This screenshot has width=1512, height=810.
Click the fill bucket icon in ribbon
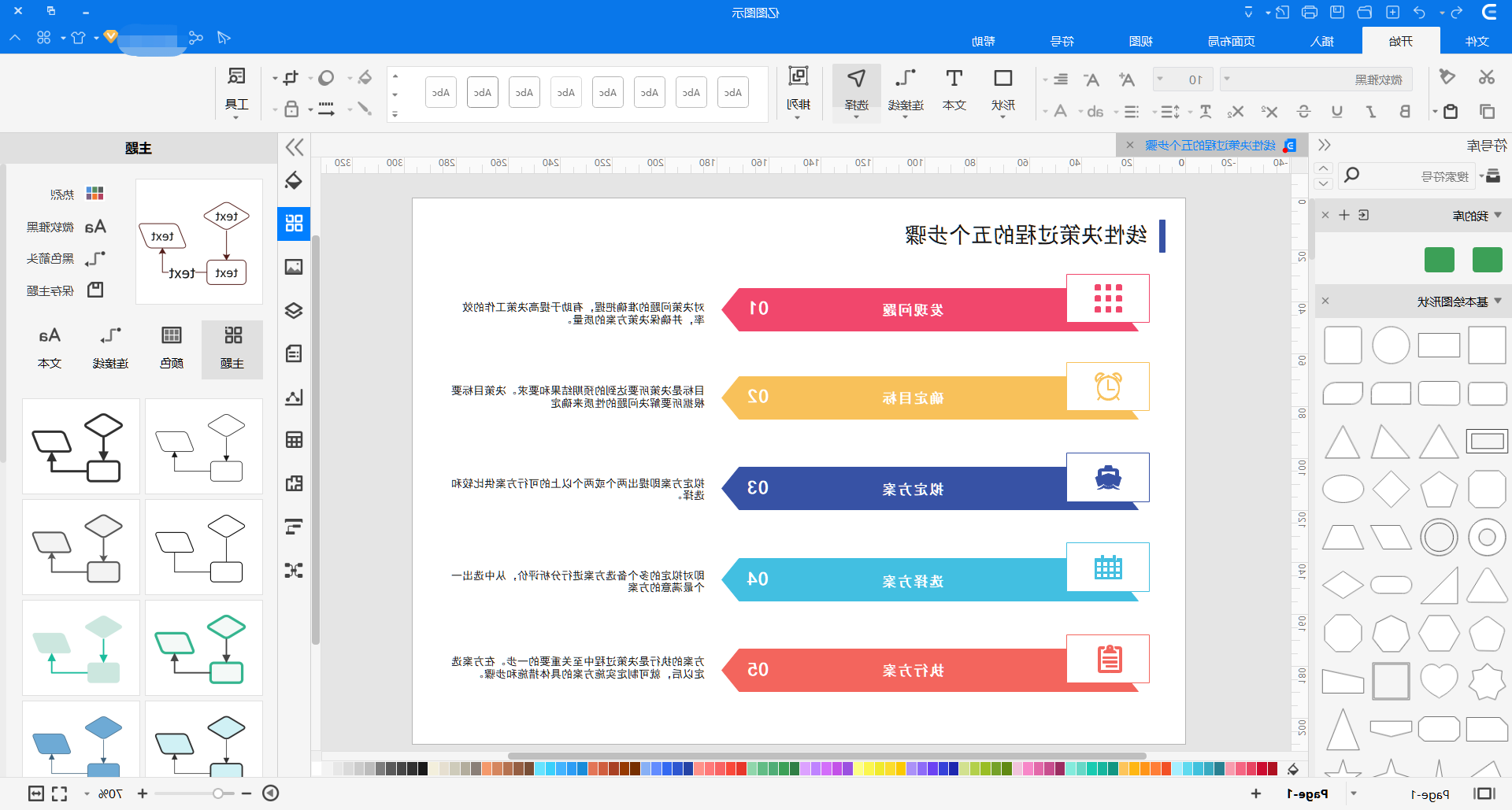pyautogui.click(x=365, y=77)
